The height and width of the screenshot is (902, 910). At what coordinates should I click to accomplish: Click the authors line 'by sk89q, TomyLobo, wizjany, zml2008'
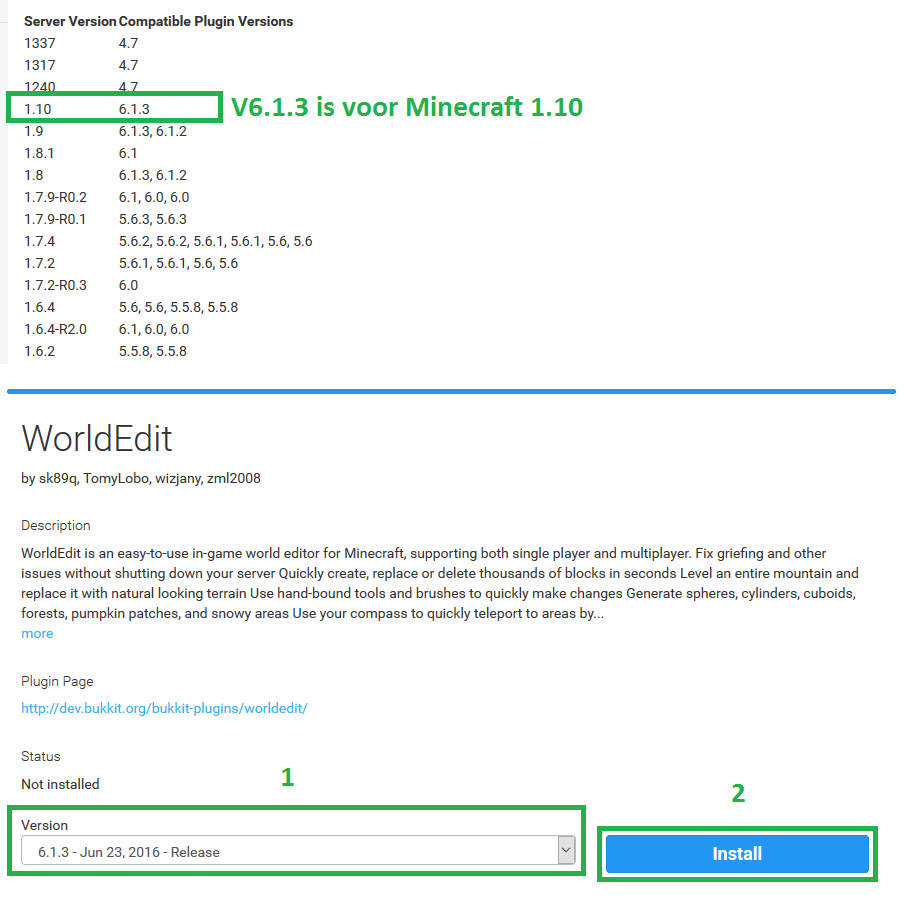(x=141, y=478)
